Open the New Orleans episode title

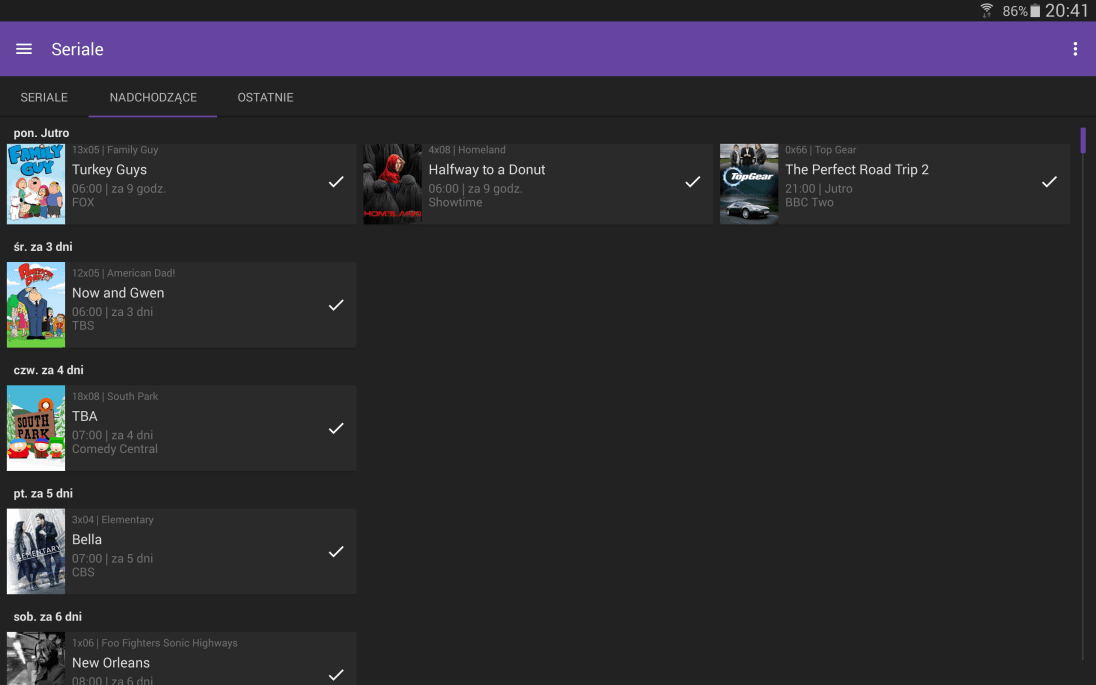click(110, 663)
